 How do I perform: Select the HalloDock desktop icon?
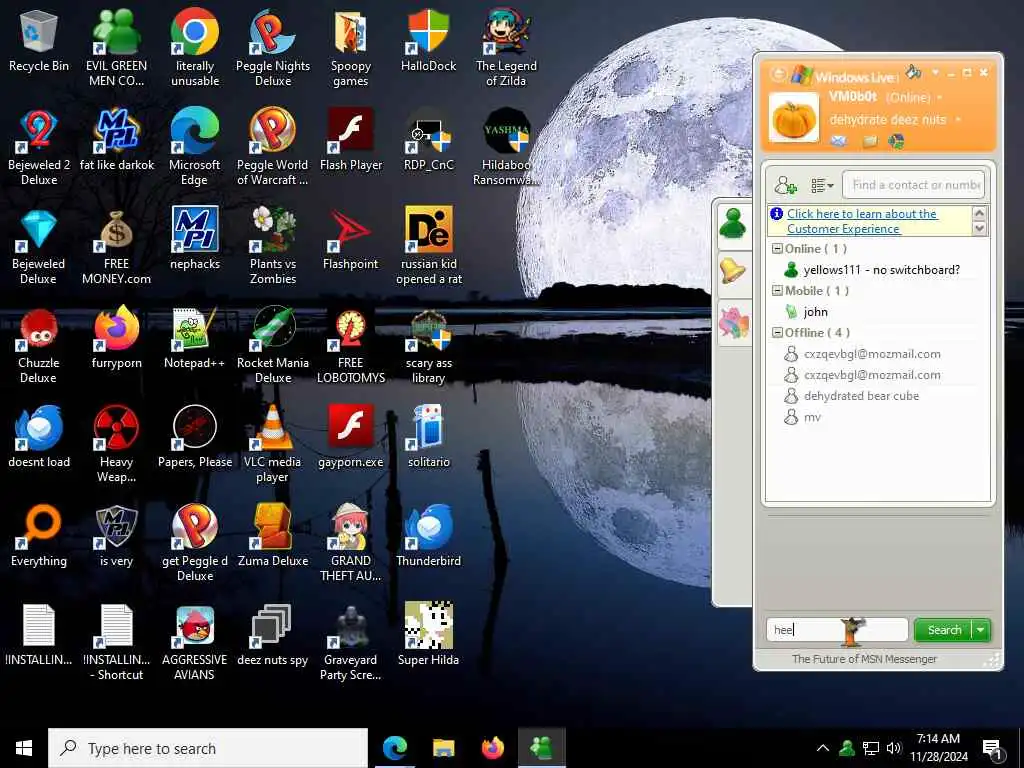pos(428,41)
